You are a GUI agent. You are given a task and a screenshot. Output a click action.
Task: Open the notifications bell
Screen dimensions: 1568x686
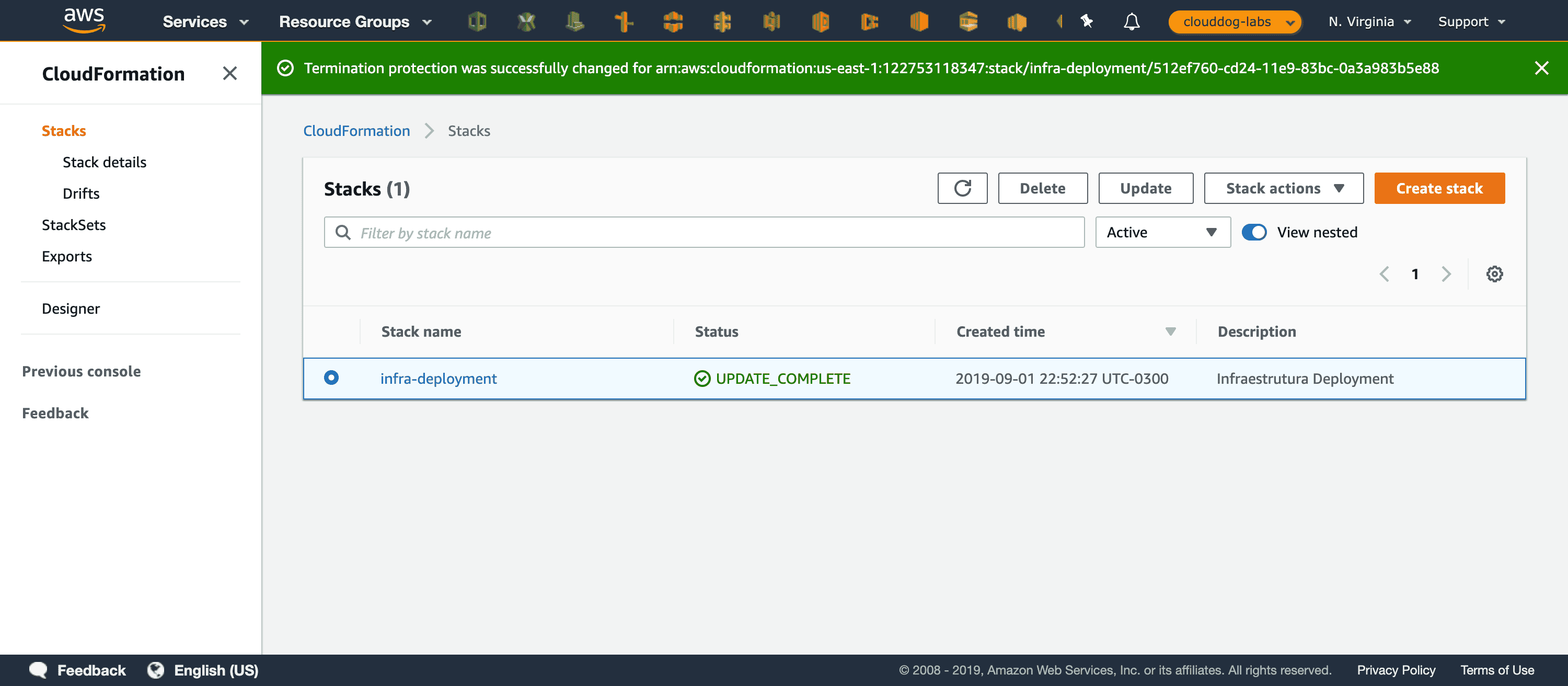[1131, 22]
